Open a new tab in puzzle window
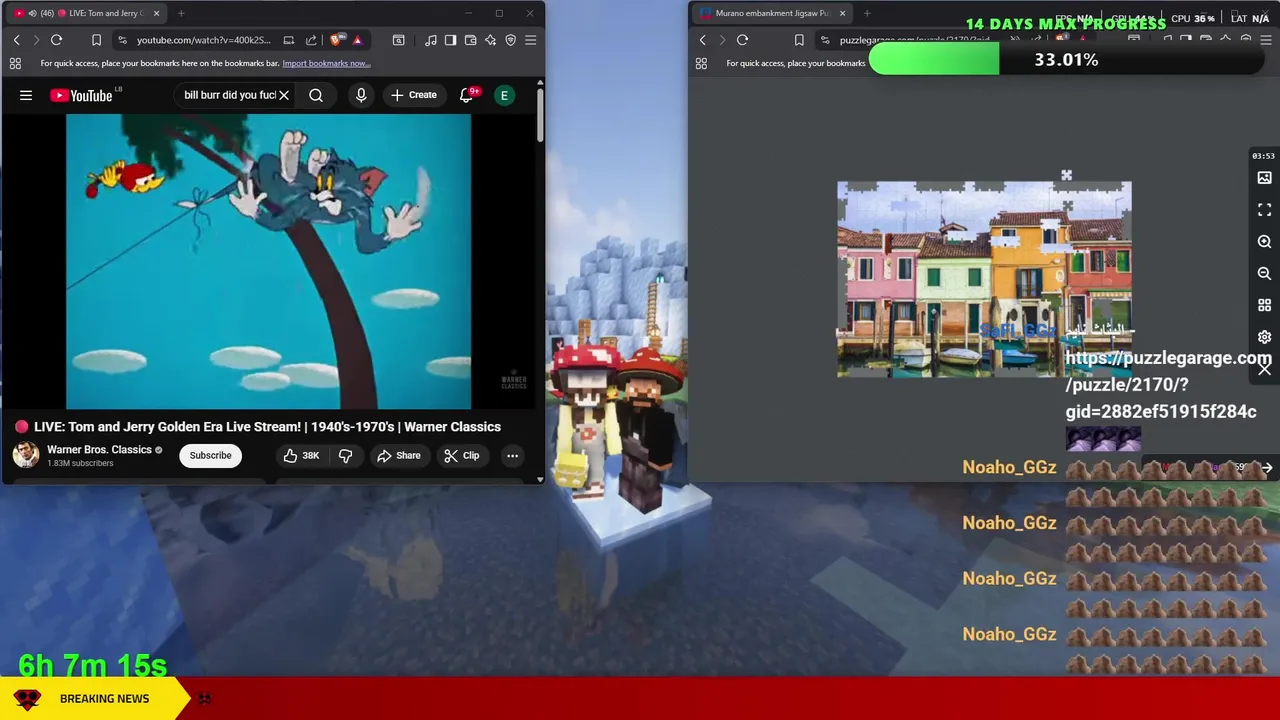The image size is (1280, 720). coord(867,13)
